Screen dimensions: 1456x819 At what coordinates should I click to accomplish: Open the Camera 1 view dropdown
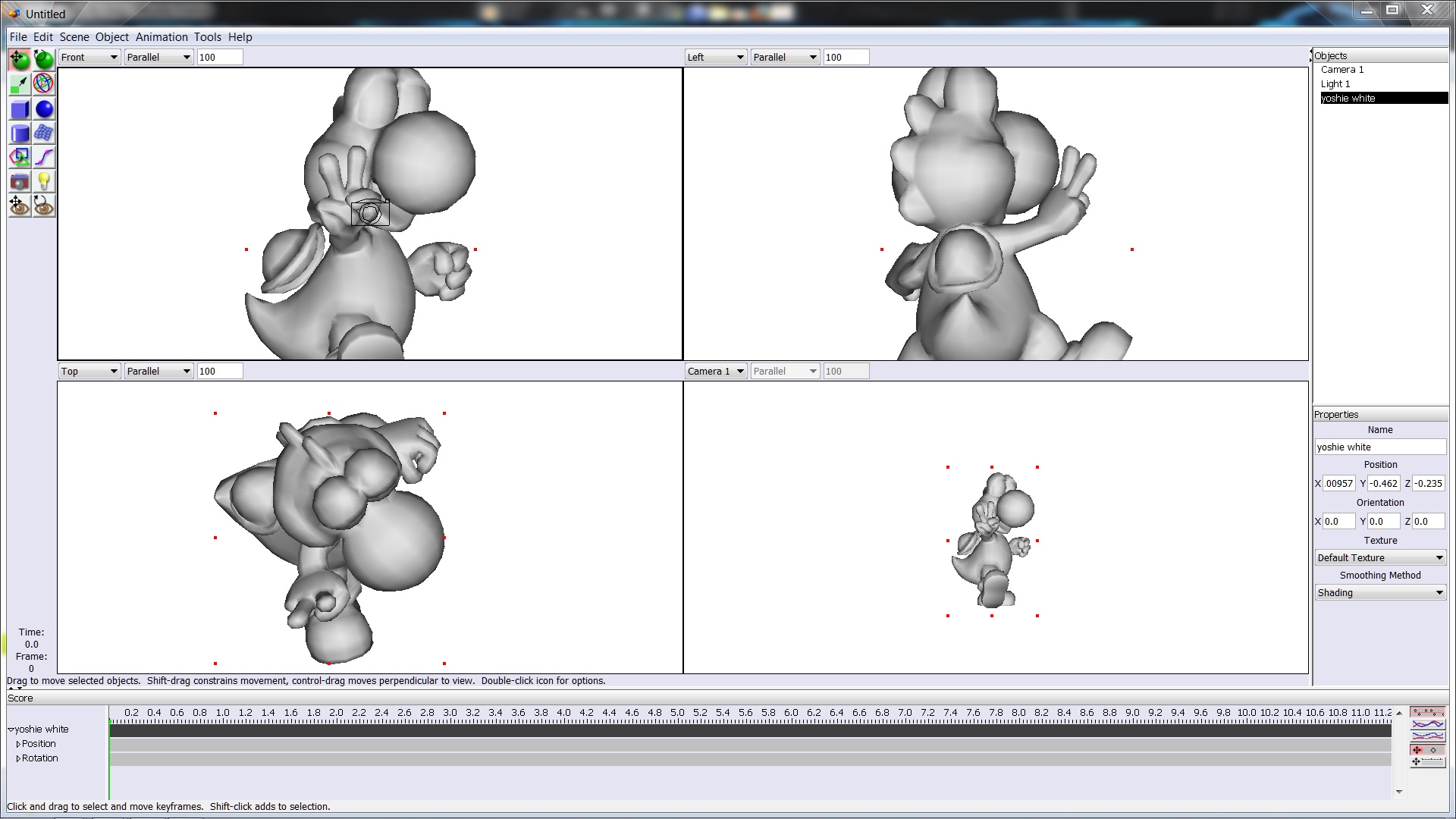click(x=716, y=372)
